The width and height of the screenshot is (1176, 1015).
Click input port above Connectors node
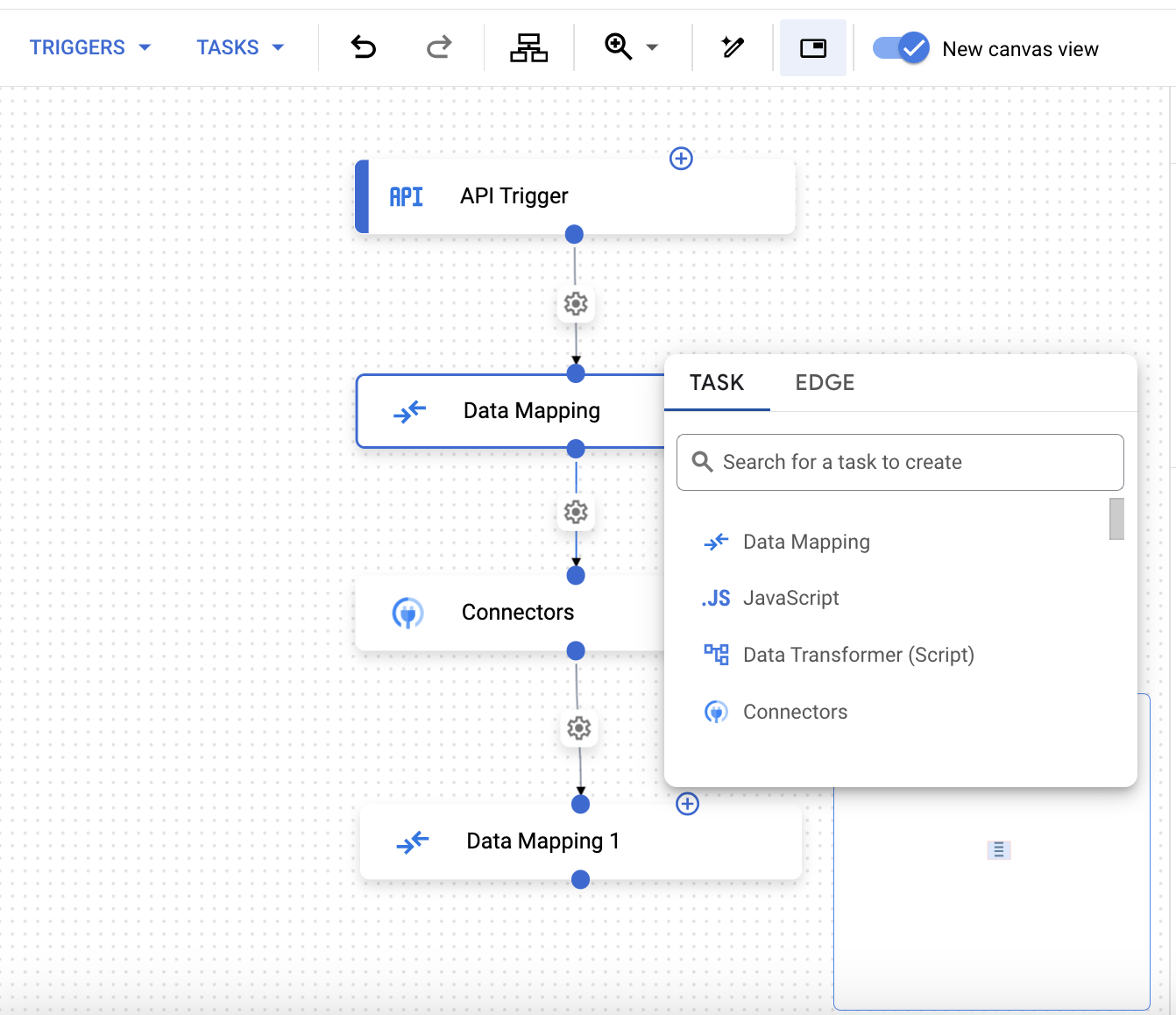[x=576, y=575]
